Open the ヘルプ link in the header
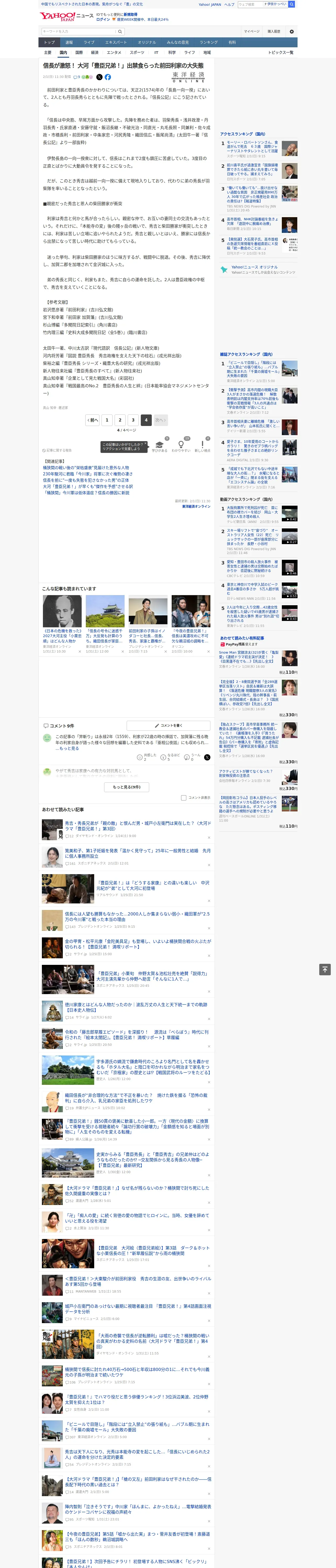 [229, 4]
